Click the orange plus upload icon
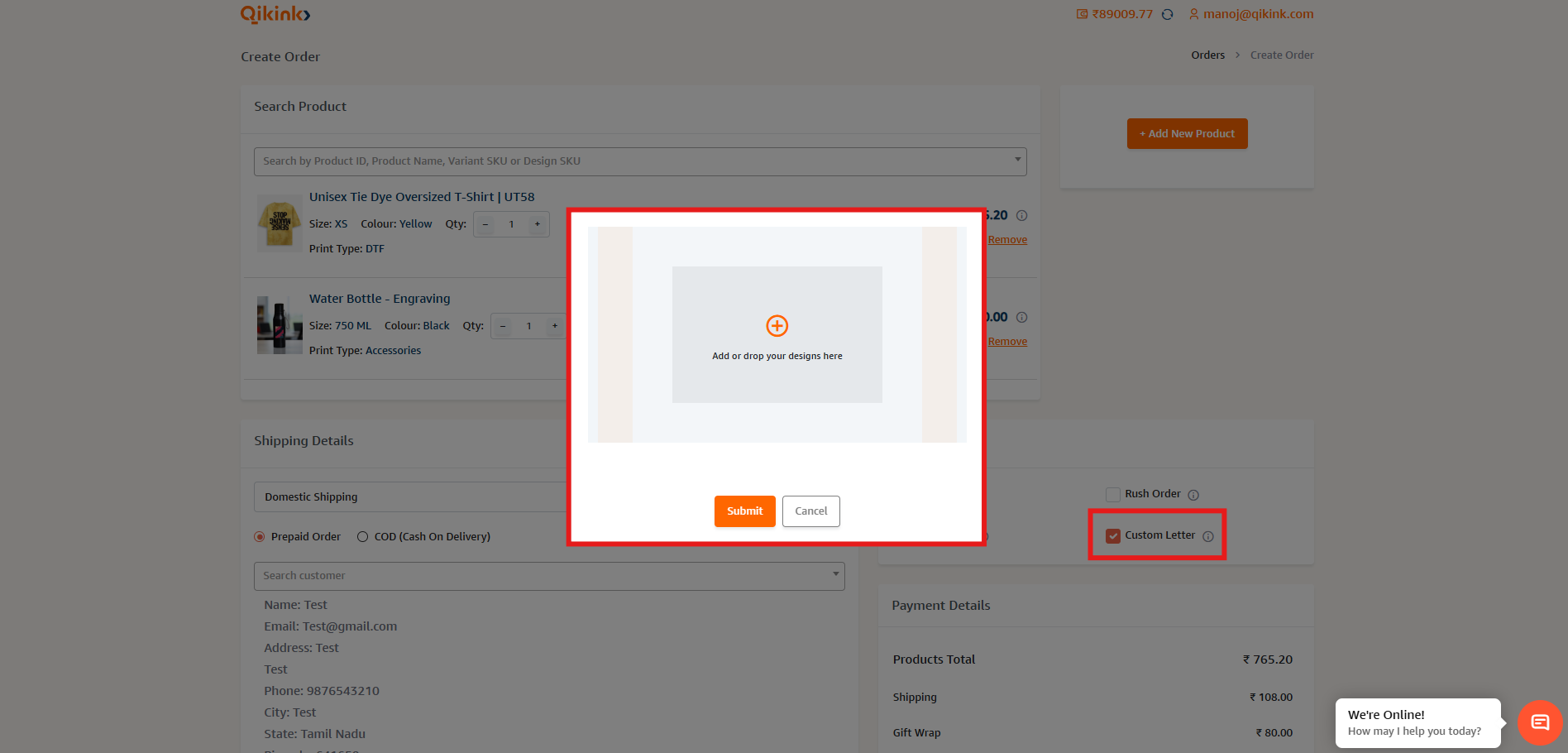Screen dimensions: 1568x753 (x=777, y=326)
